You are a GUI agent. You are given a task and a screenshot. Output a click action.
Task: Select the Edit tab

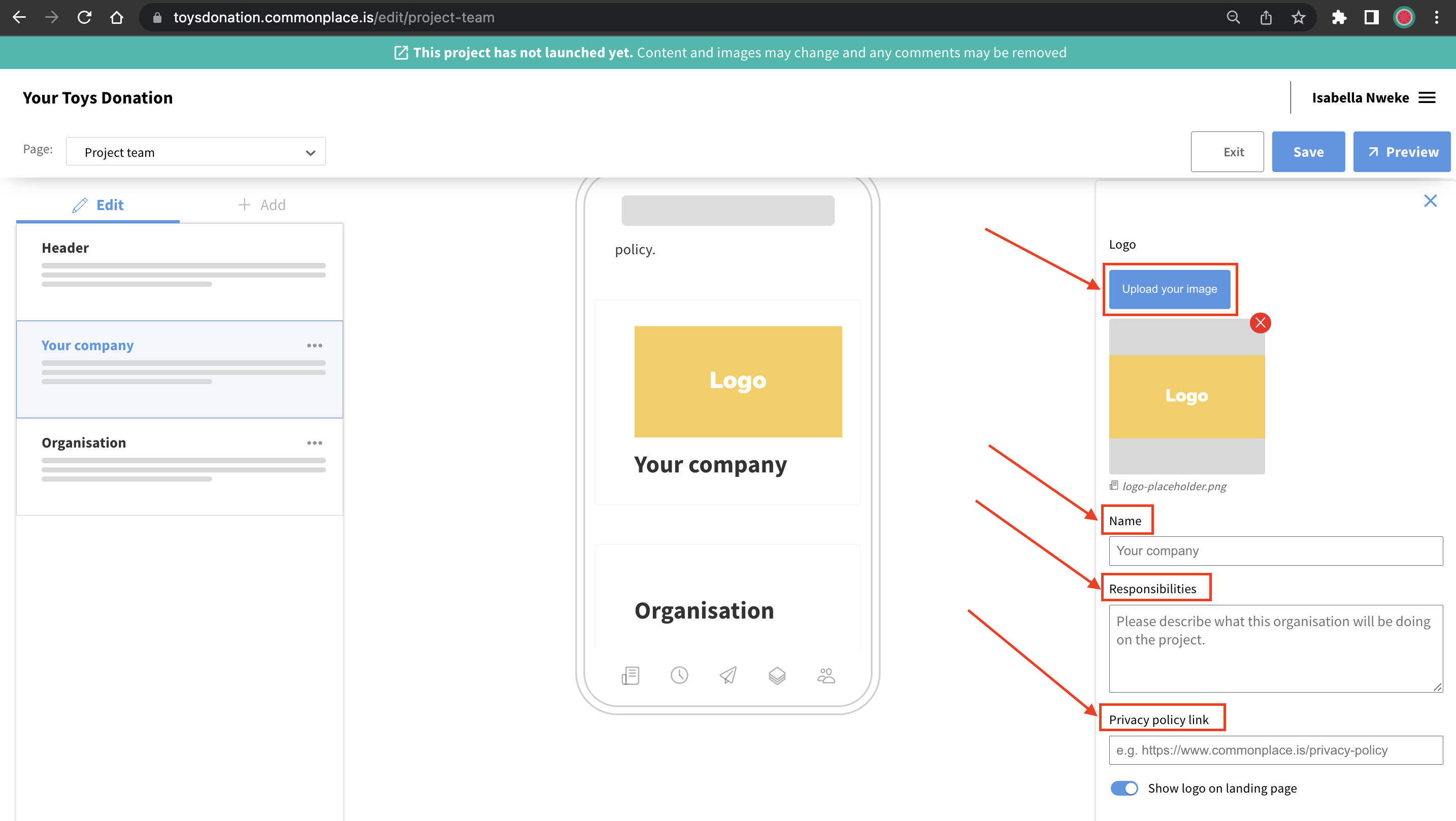[98, 204]
